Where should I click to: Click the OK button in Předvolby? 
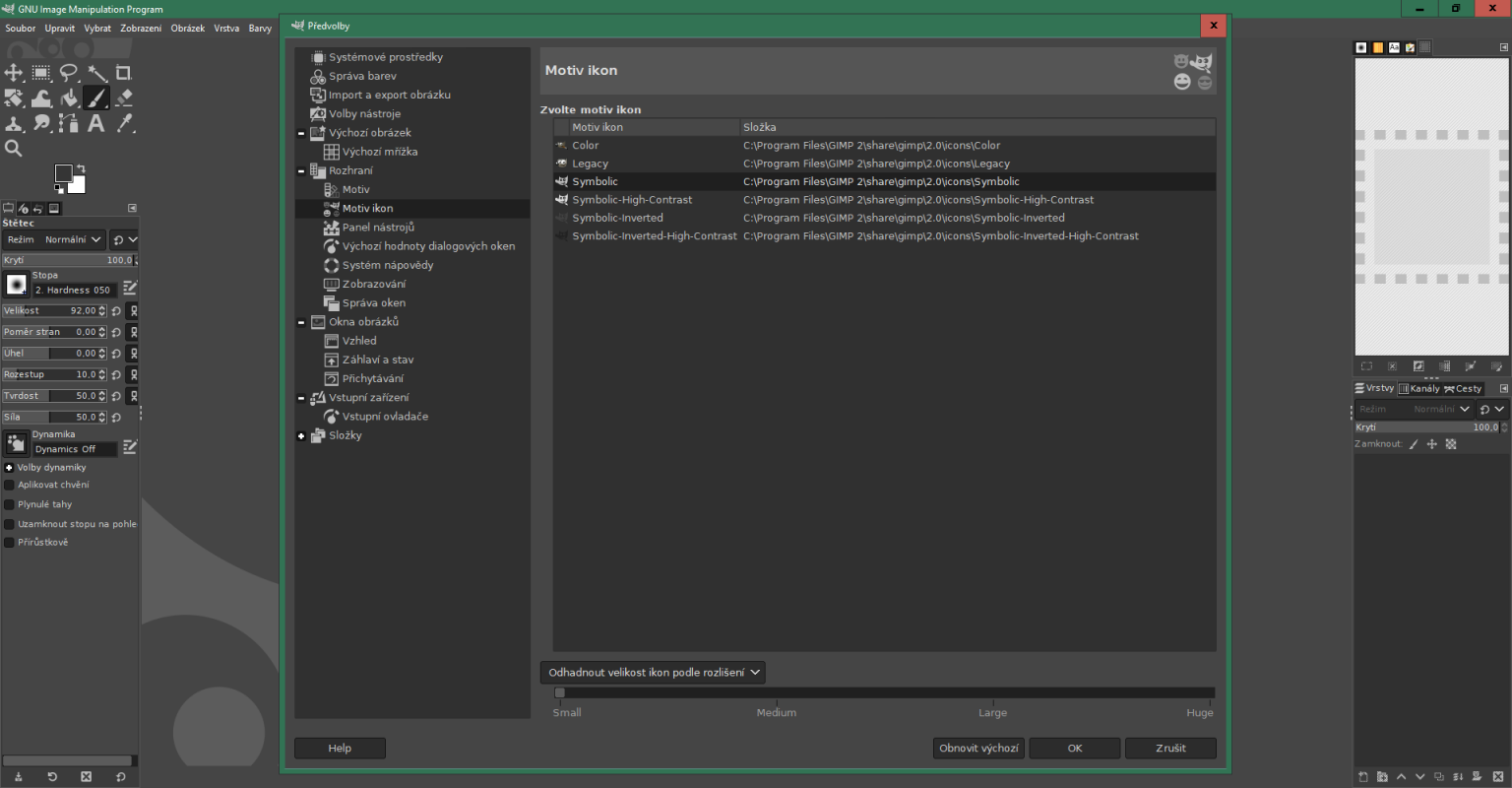pyautogui.click(x=1075, y=749)
